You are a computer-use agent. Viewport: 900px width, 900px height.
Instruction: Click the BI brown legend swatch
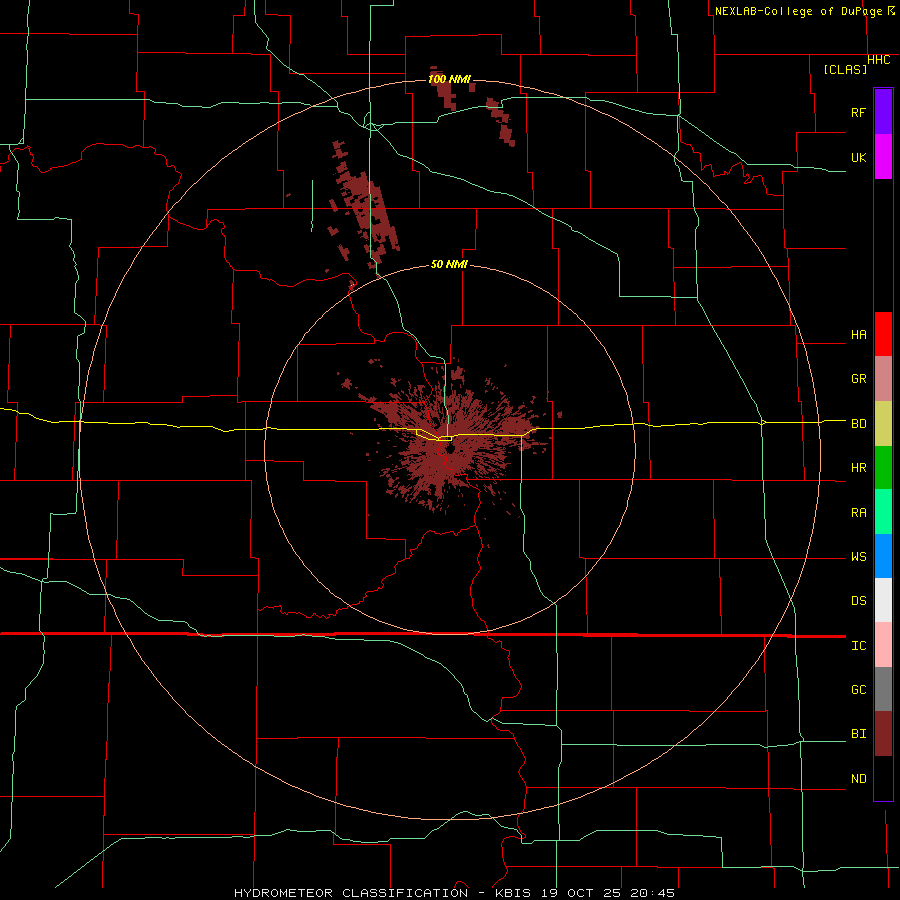coord(883,734)
